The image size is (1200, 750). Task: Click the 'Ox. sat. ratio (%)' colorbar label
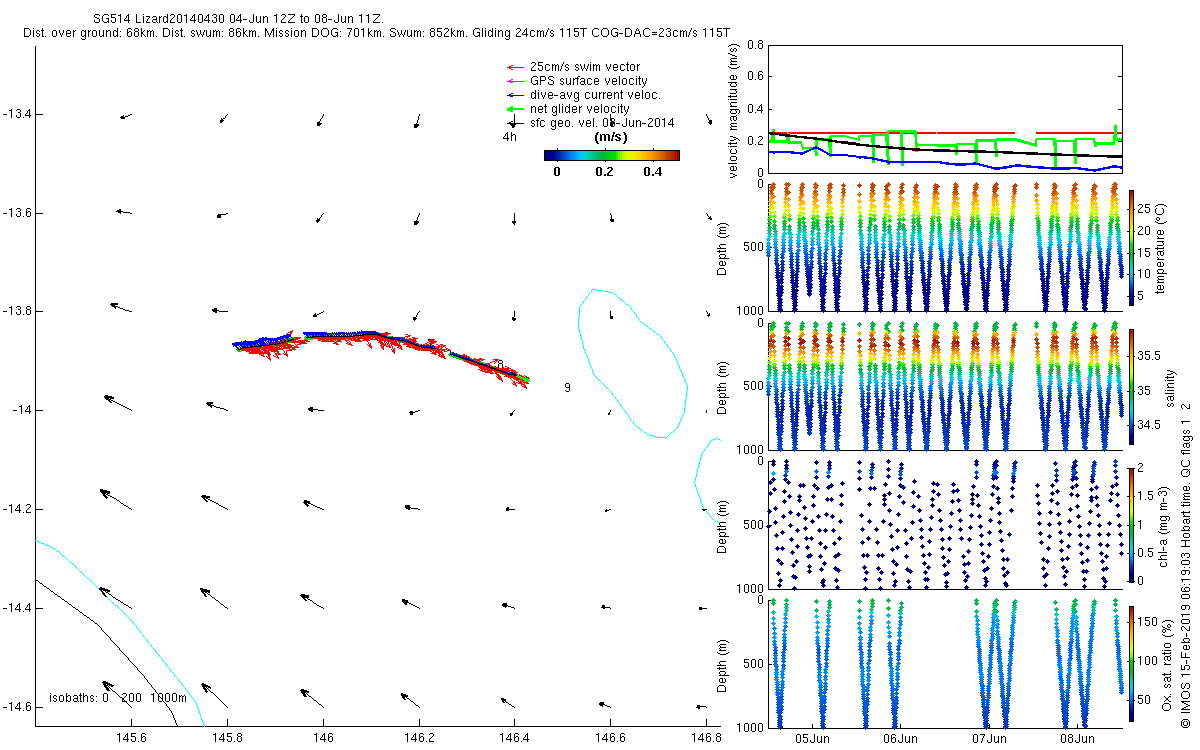1167,663
